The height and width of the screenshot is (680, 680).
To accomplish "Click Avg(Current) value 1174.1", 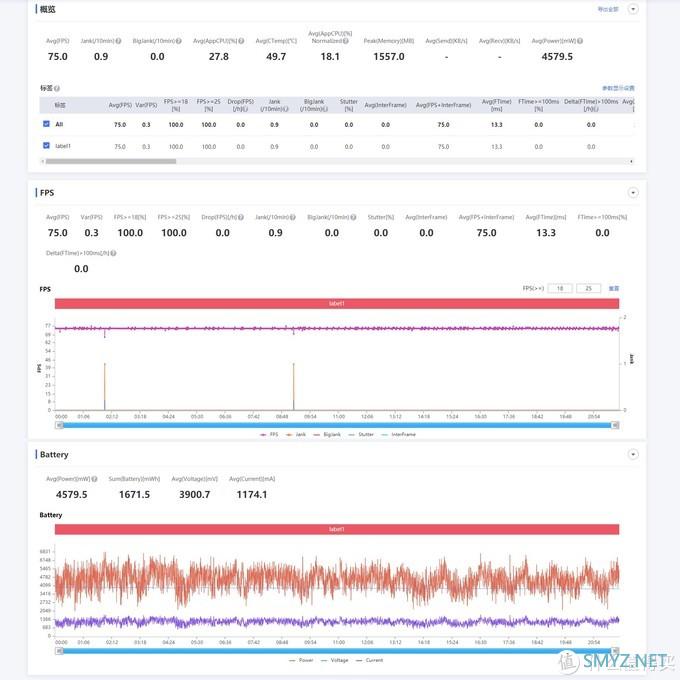I will (252, 494).
